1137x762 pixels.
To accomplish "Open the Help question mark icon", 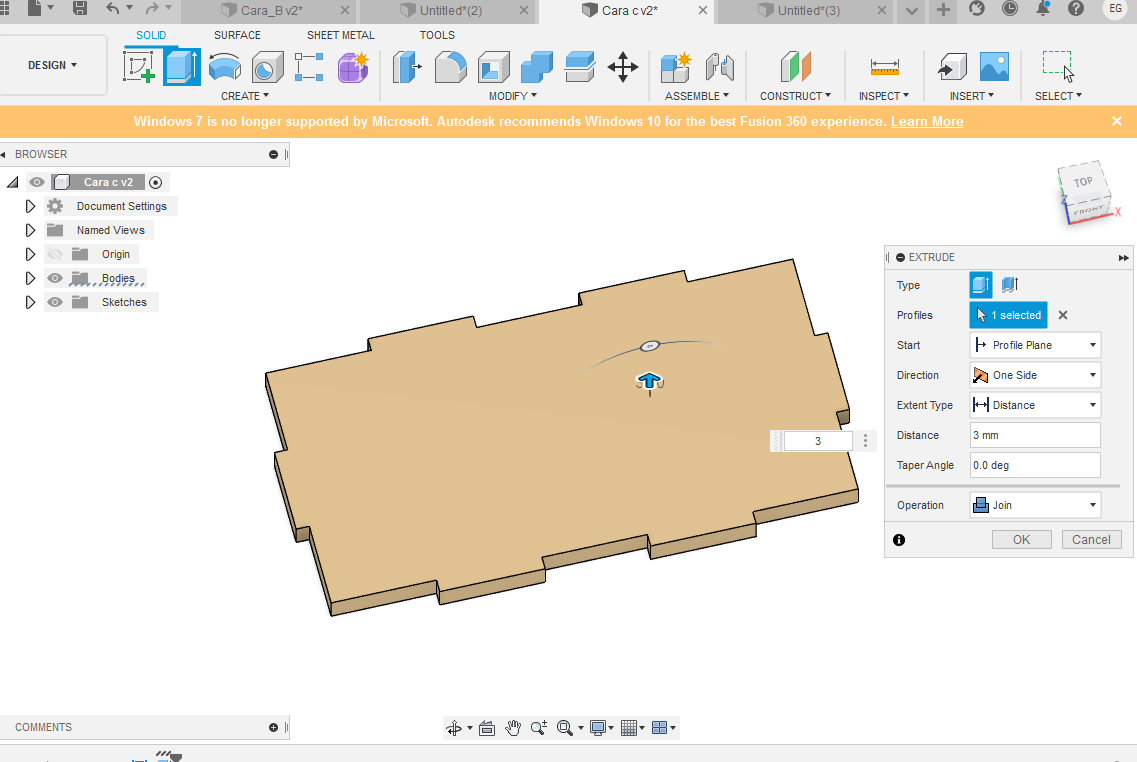I will click(1076, 9).
